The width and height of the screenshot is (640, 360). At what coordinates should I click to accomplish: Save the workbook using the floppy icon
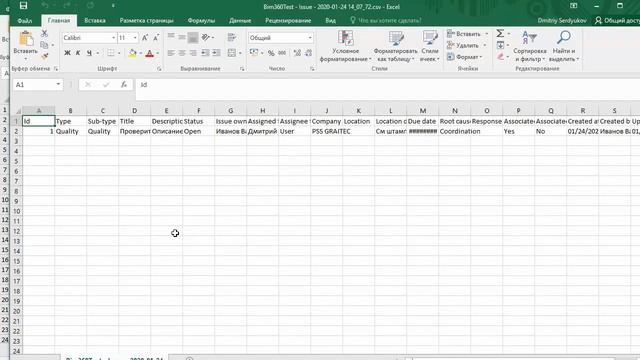[x=23, y=6]
